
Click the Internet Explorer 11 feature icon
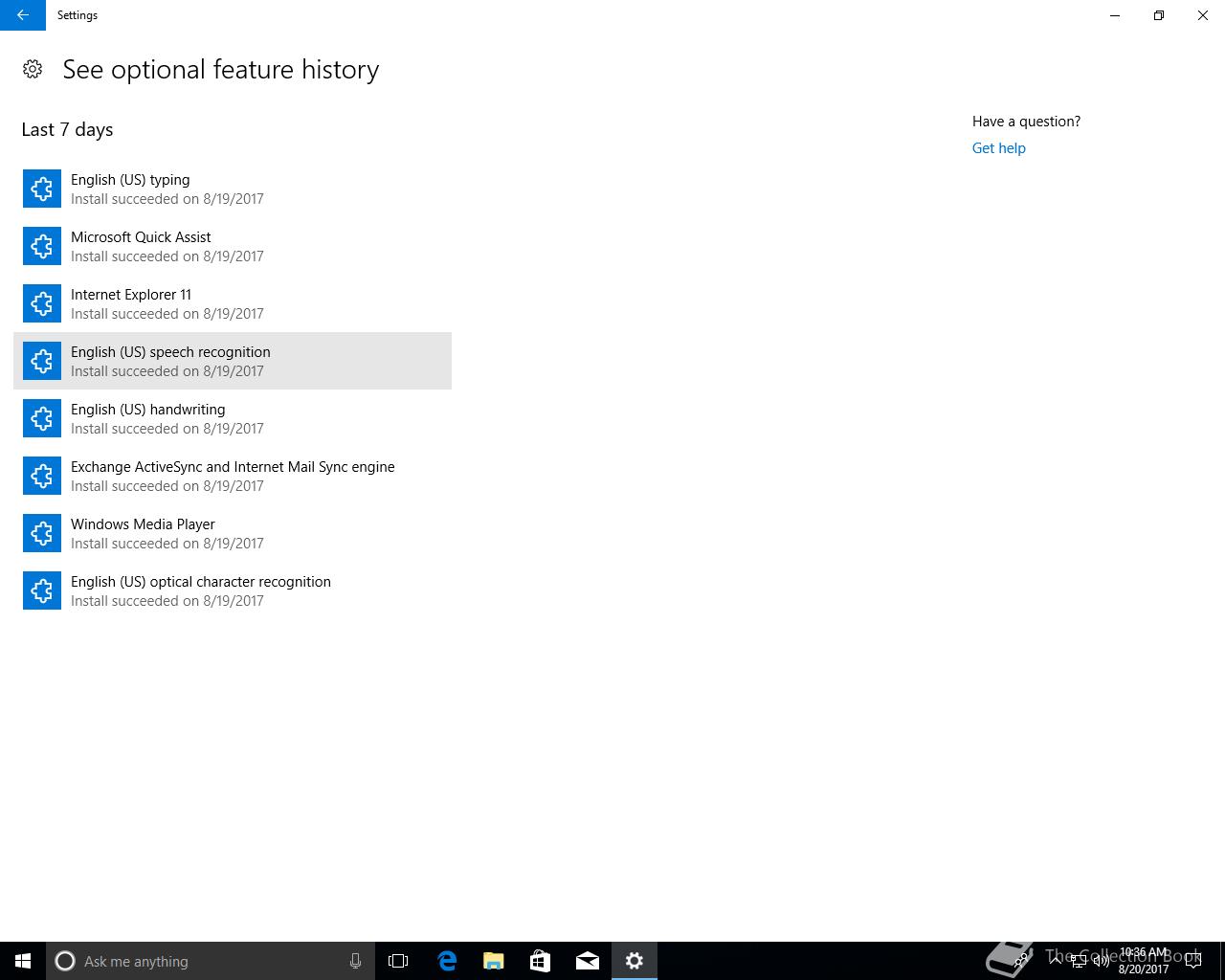tap(42, 303)
